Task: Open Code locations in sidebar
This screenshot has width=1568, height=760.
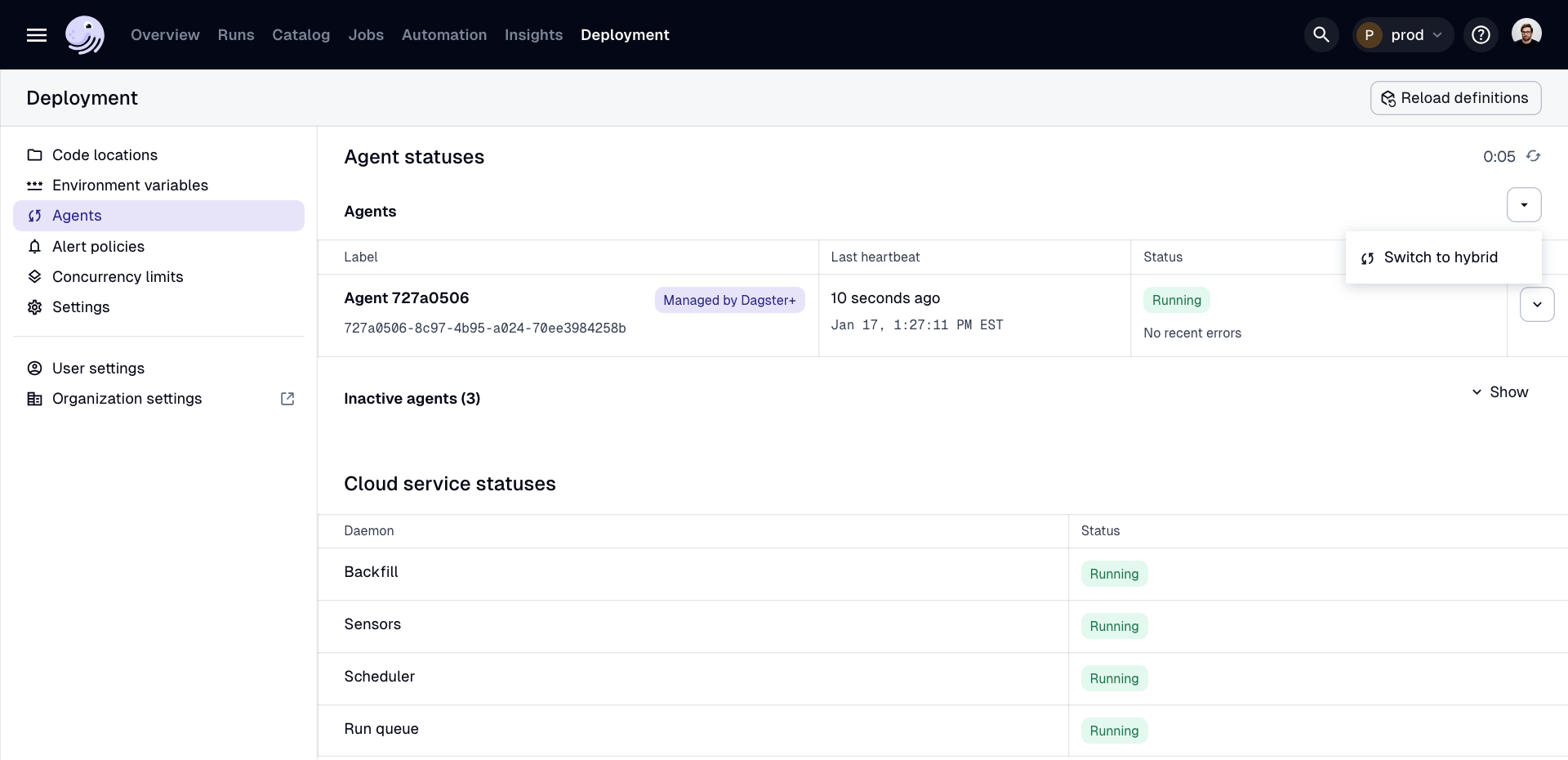Action: tap(105, 155)
